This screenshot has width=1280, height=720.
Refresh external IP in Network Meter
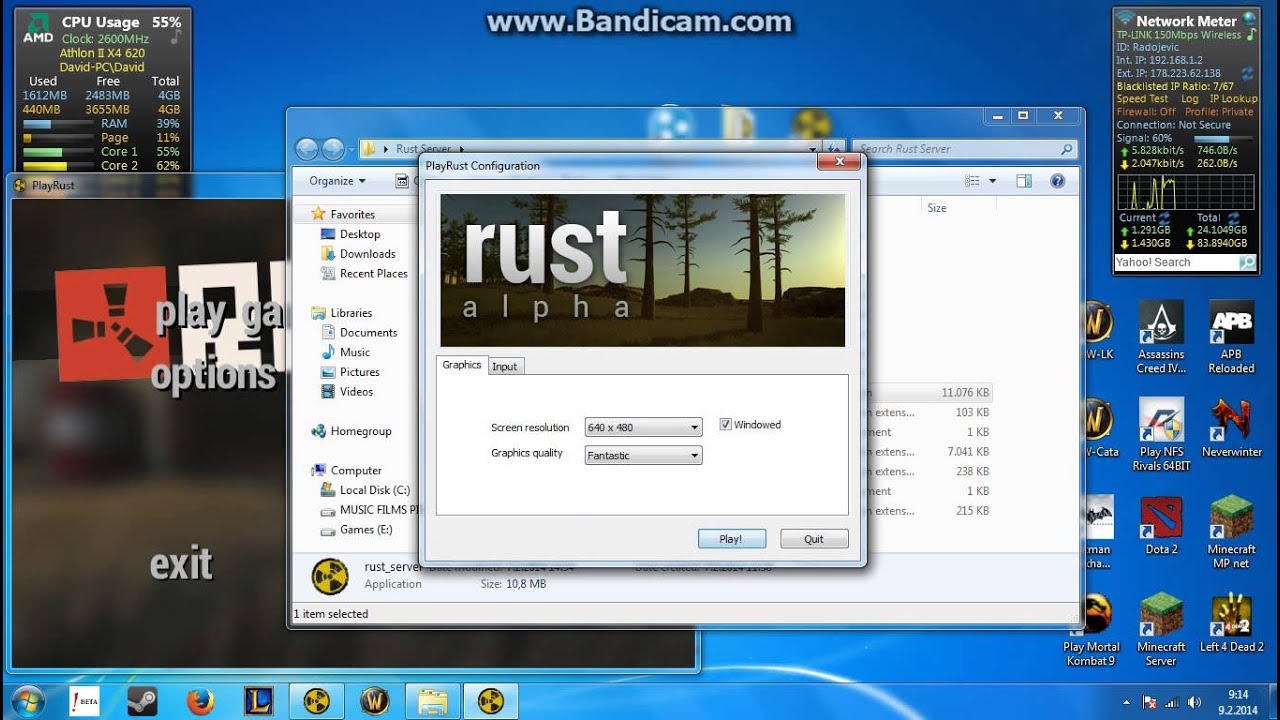pos(1247,74)
